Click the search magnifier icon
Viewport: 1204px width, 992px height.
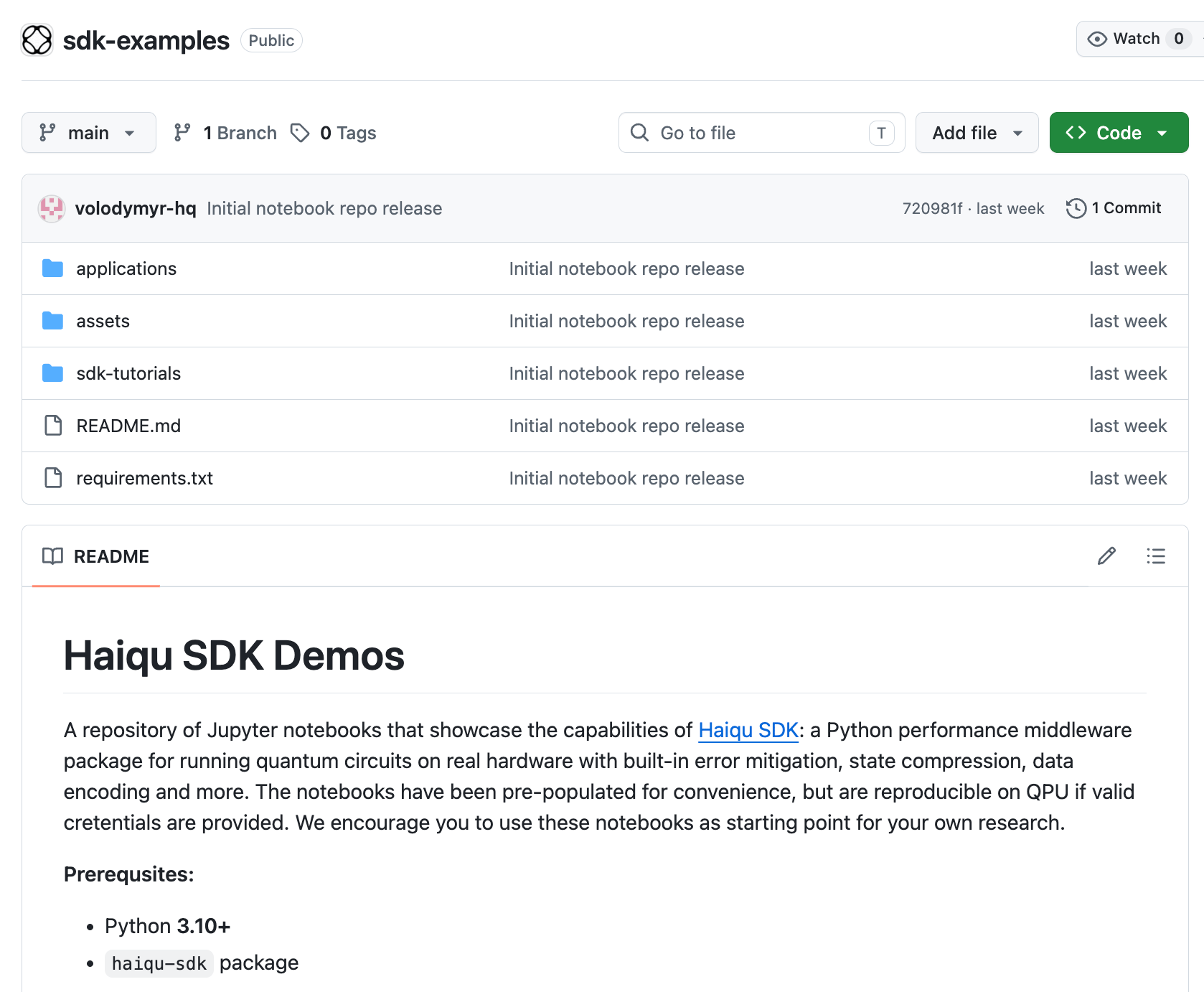[639, 133]
